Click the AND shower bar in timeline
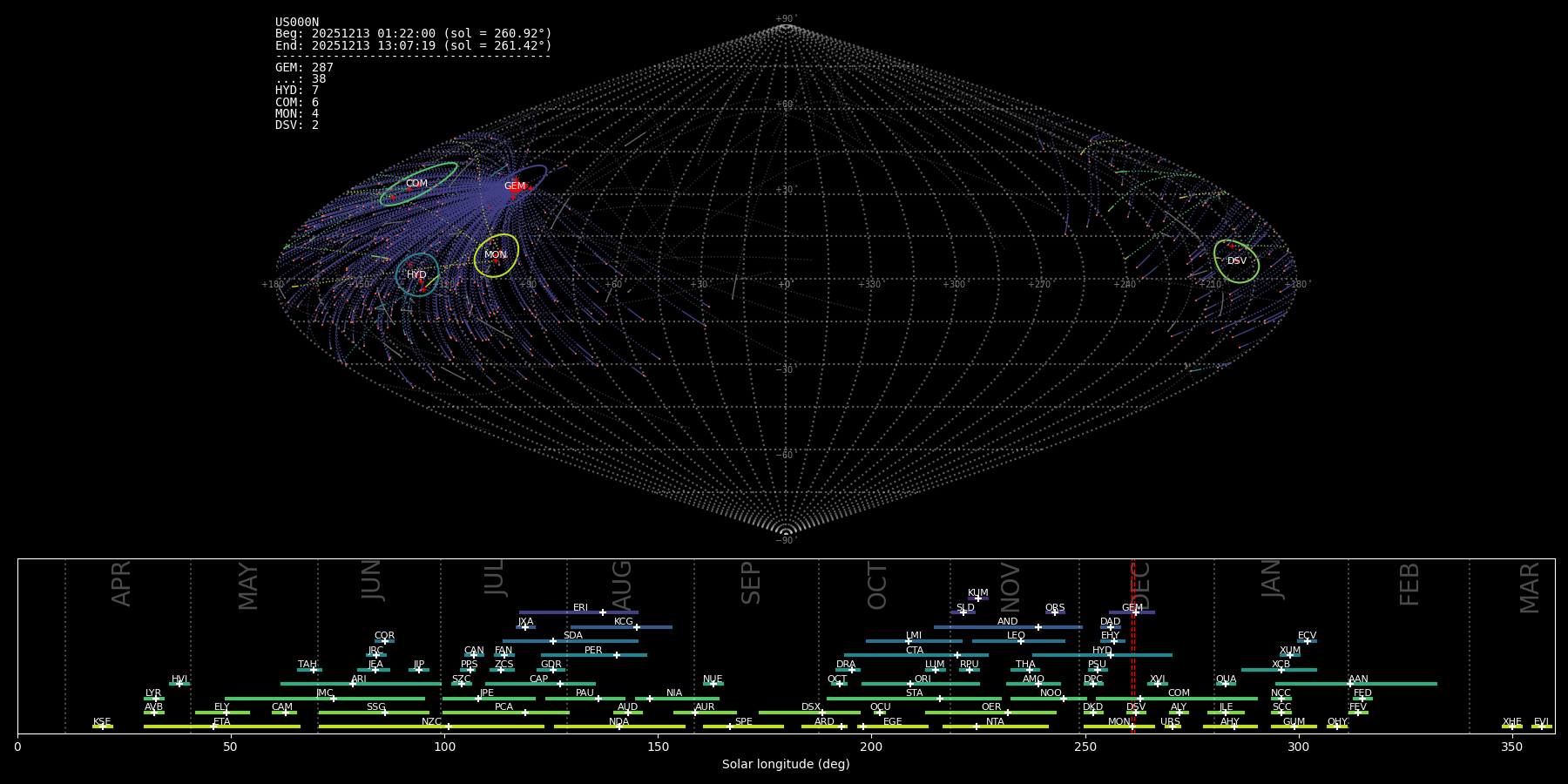Image resolution: width=1568 pixels, height=784 pixels. point(1008,627)
